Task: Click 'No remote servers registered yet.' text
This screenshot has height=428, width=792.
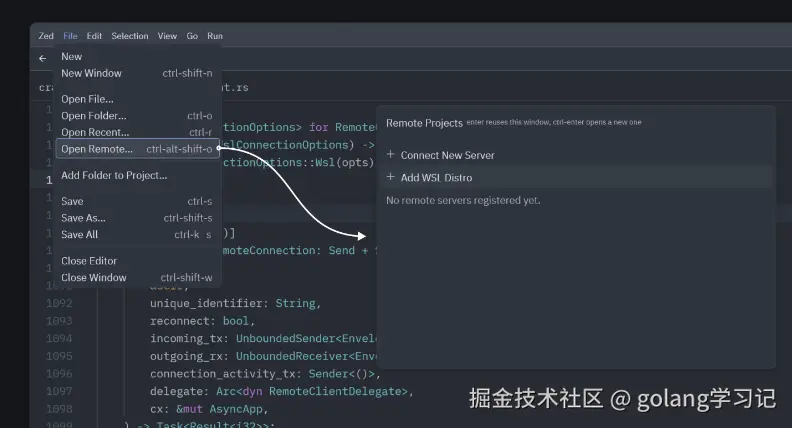Action: (x=463, y=200)
